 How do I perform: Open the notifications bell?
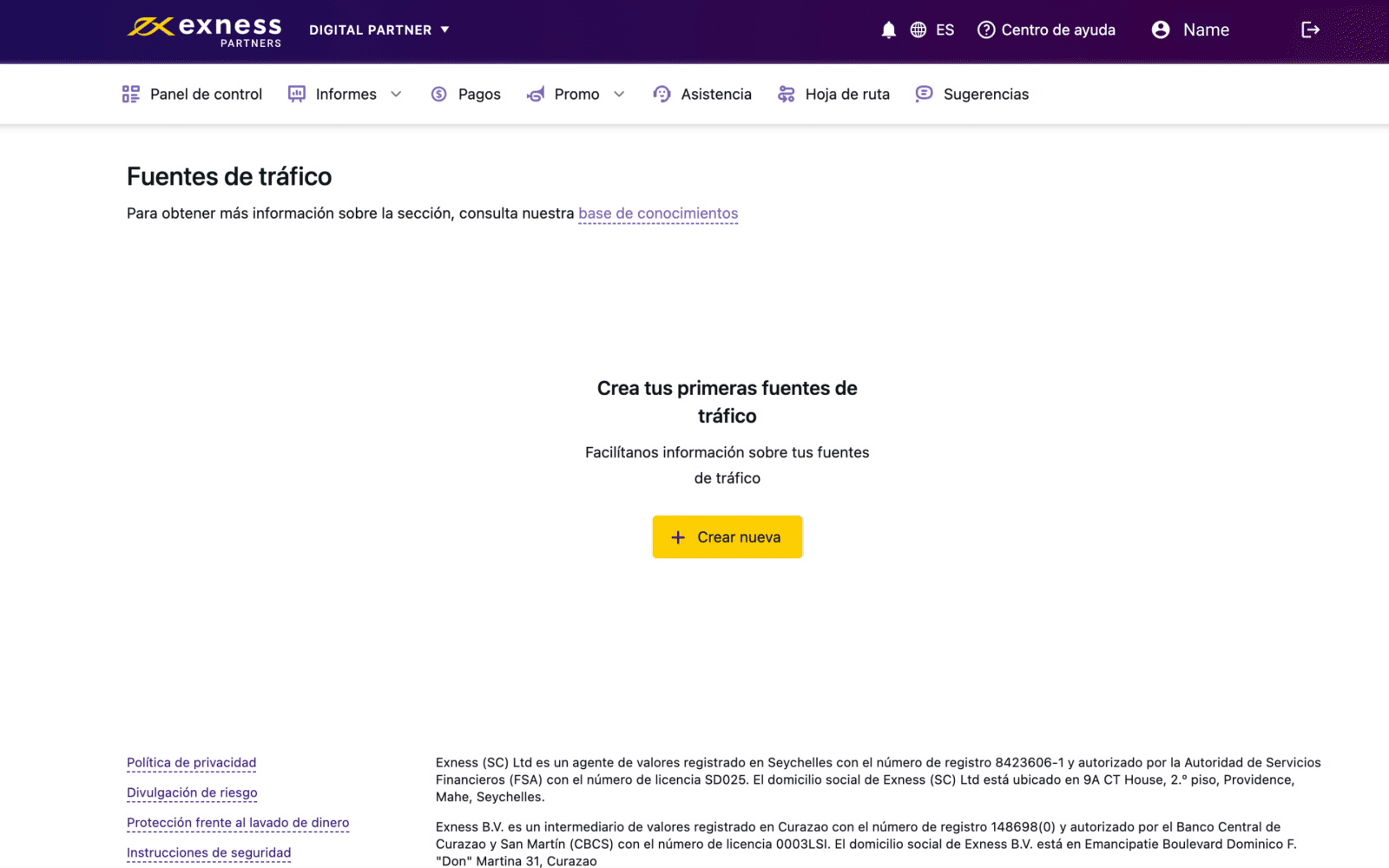click(888, 30)
